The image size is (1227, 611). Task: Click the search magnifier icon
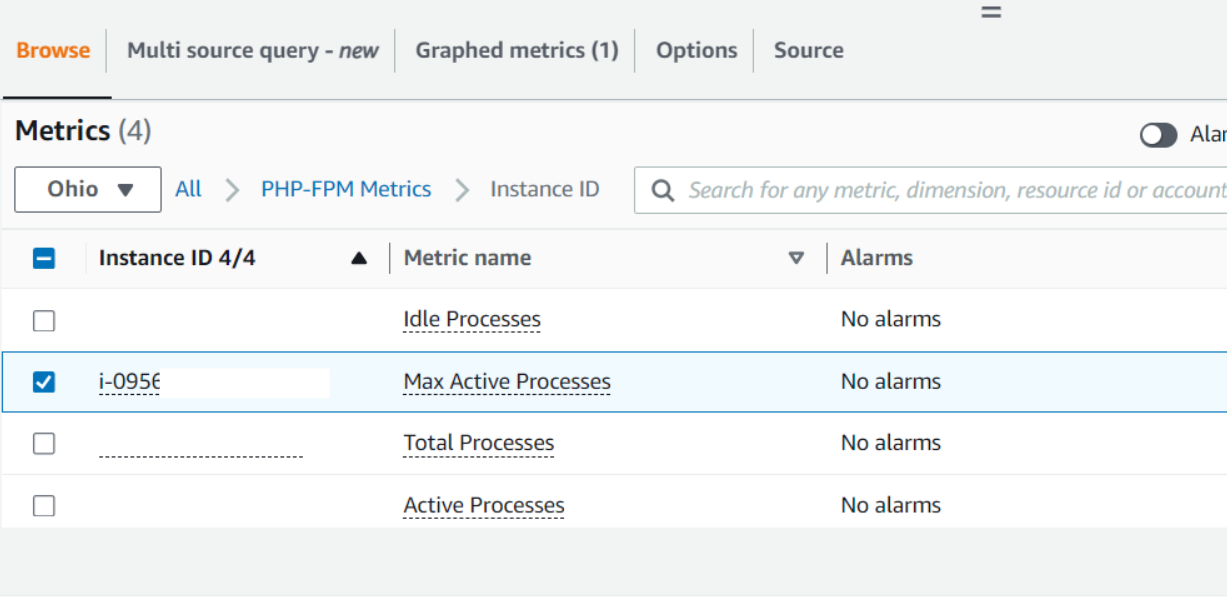click(x=662, y=190)
